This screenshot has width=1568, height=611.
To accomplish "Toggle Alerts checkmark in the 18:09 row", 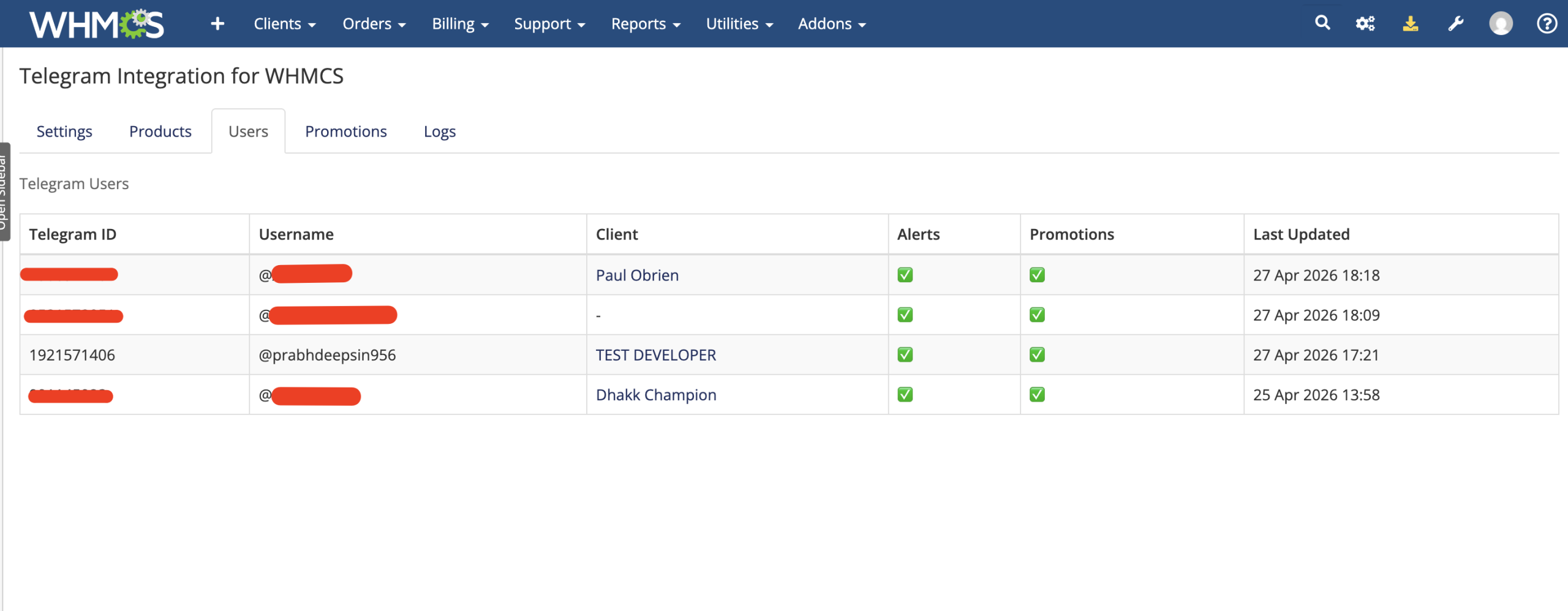I will [905, 315].
